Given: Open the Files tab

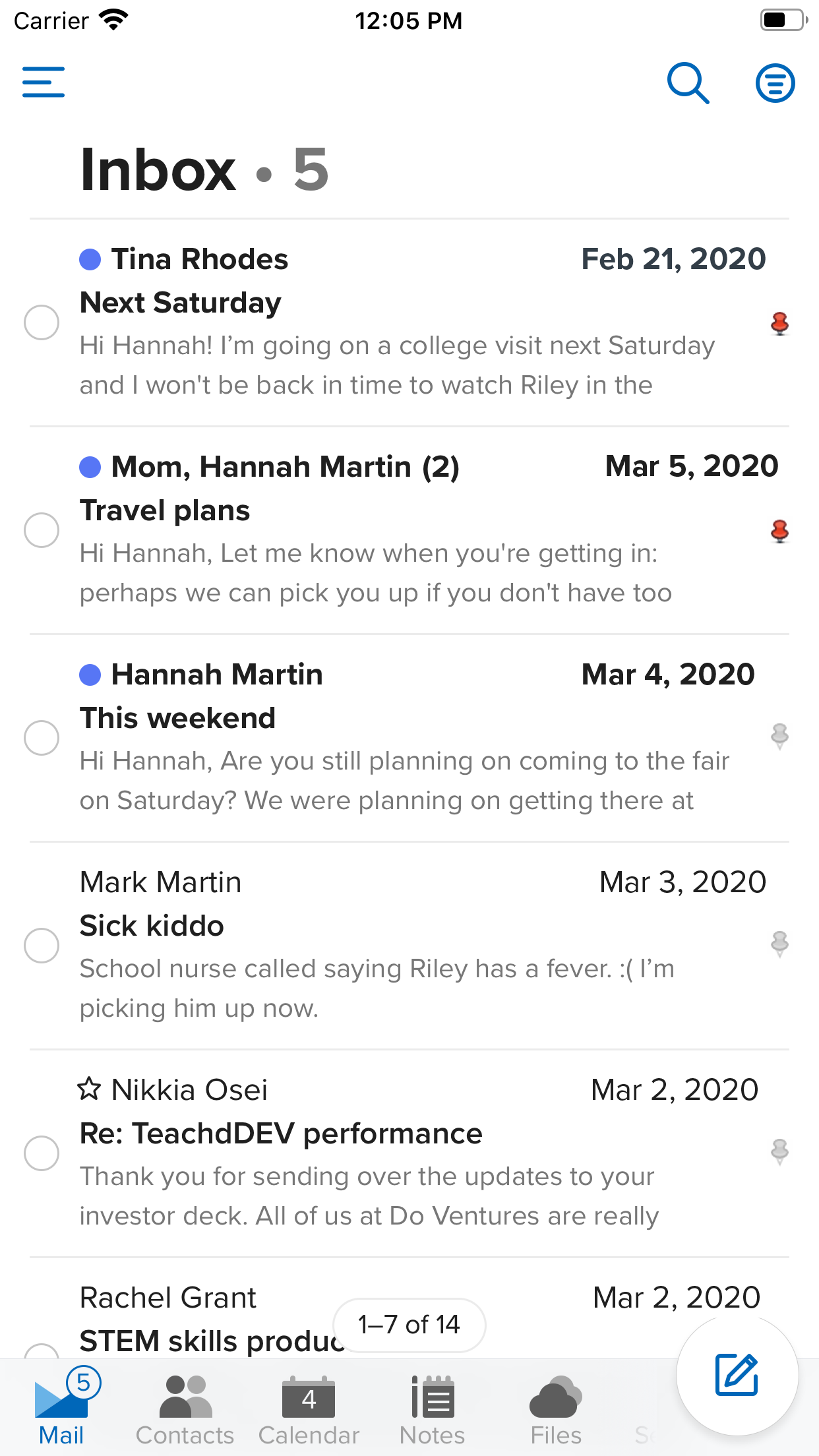Looking at the screenshot, I should (556, 1409).
